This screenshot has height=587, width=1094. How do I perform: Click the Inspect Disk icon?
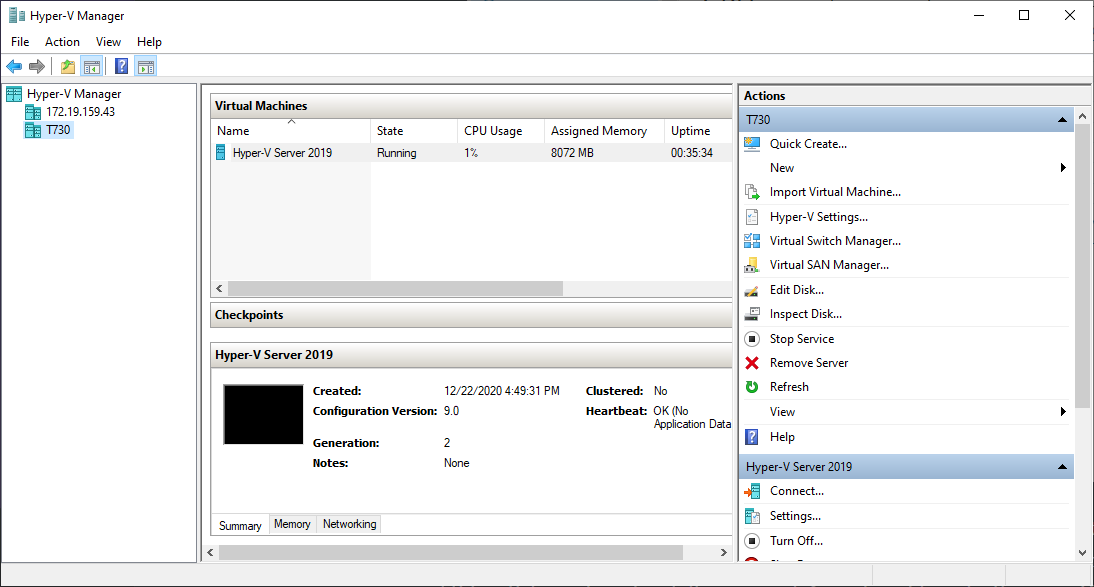click(752, 314)
